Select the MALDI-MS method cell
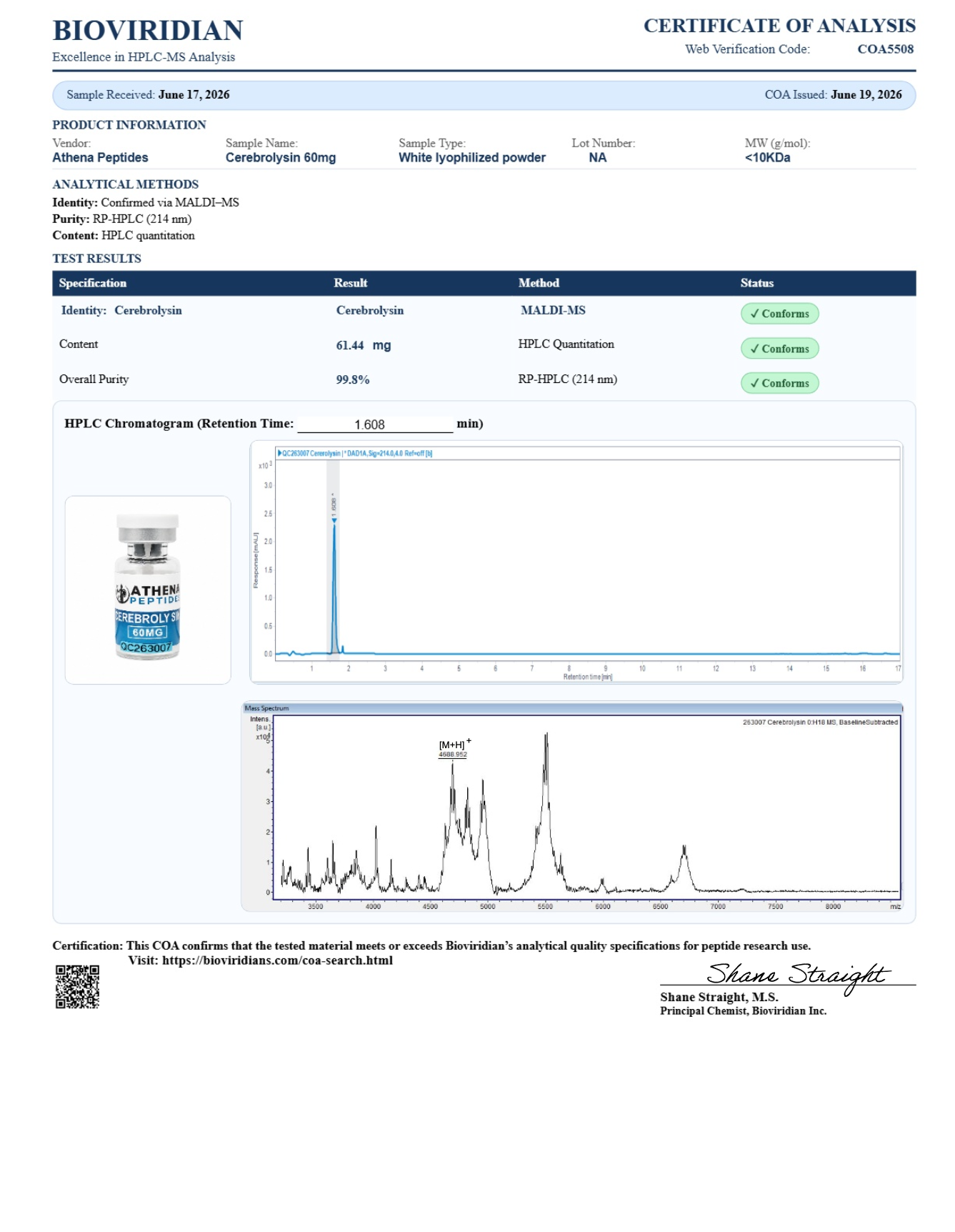The image size is (955, 1232). 553,310
